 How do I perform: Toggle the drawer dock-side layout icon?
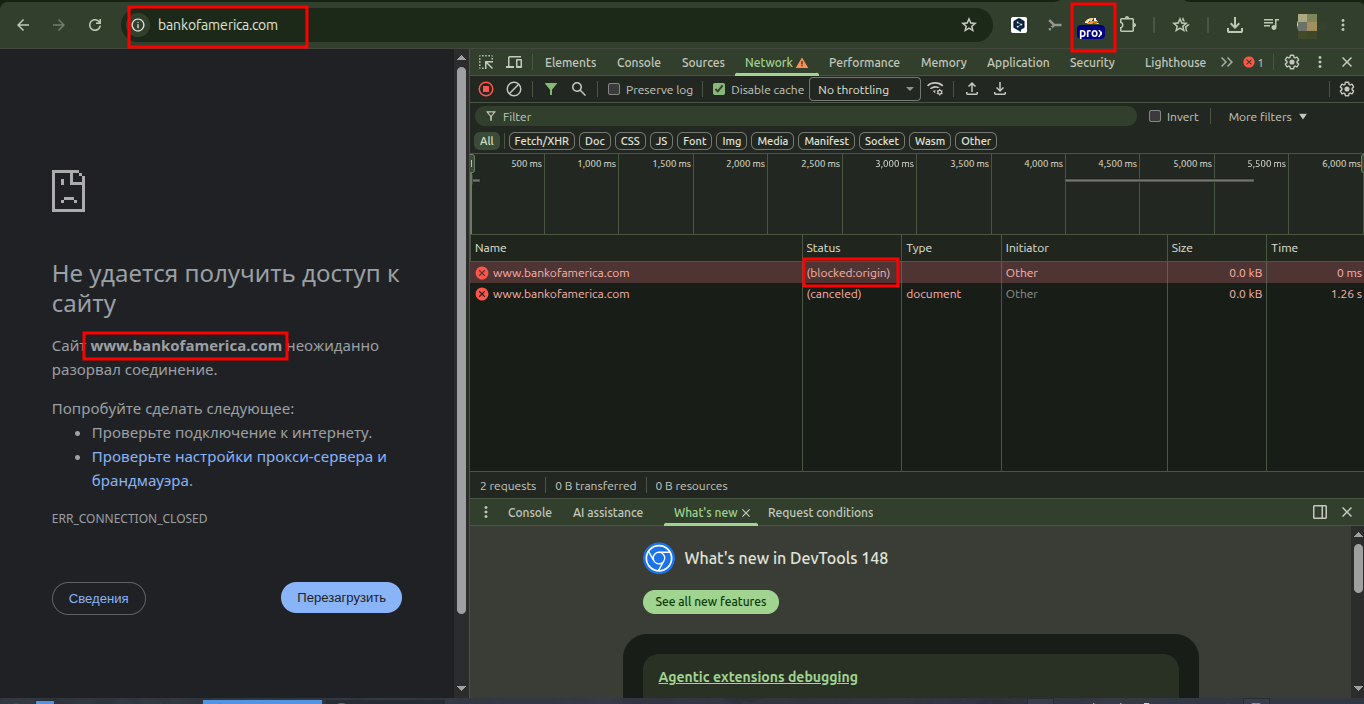pos(1320,512)
